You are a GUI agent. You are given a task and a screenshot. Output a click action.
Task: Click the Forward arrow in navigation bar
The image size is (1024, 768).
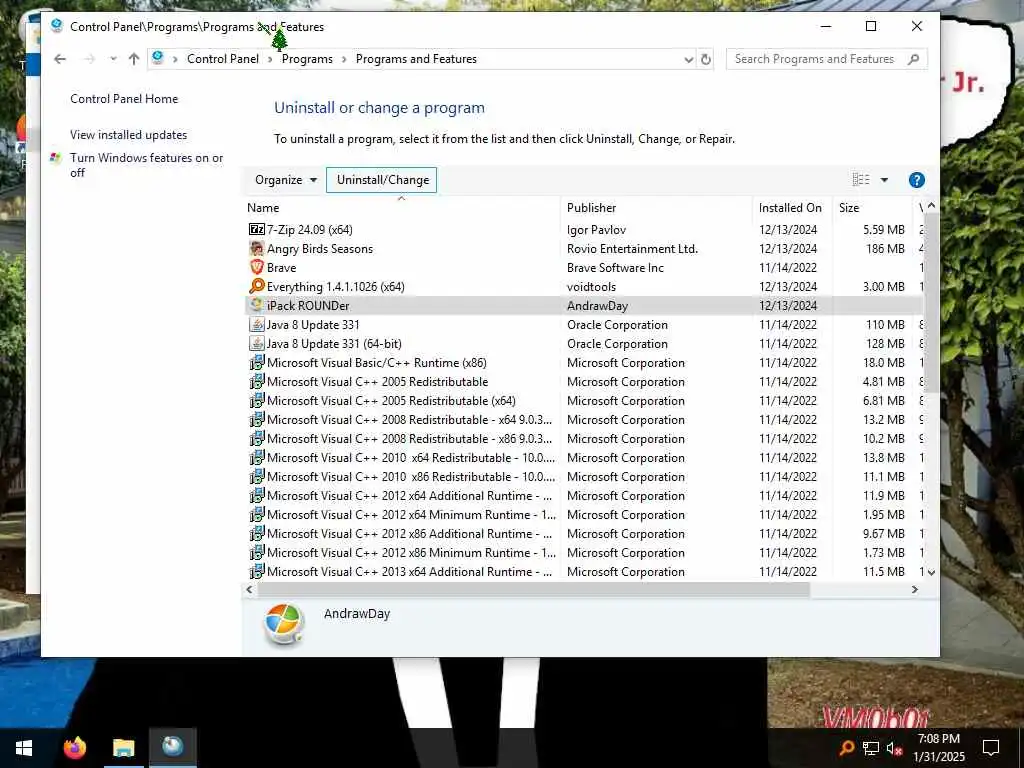tap(89, 59)
